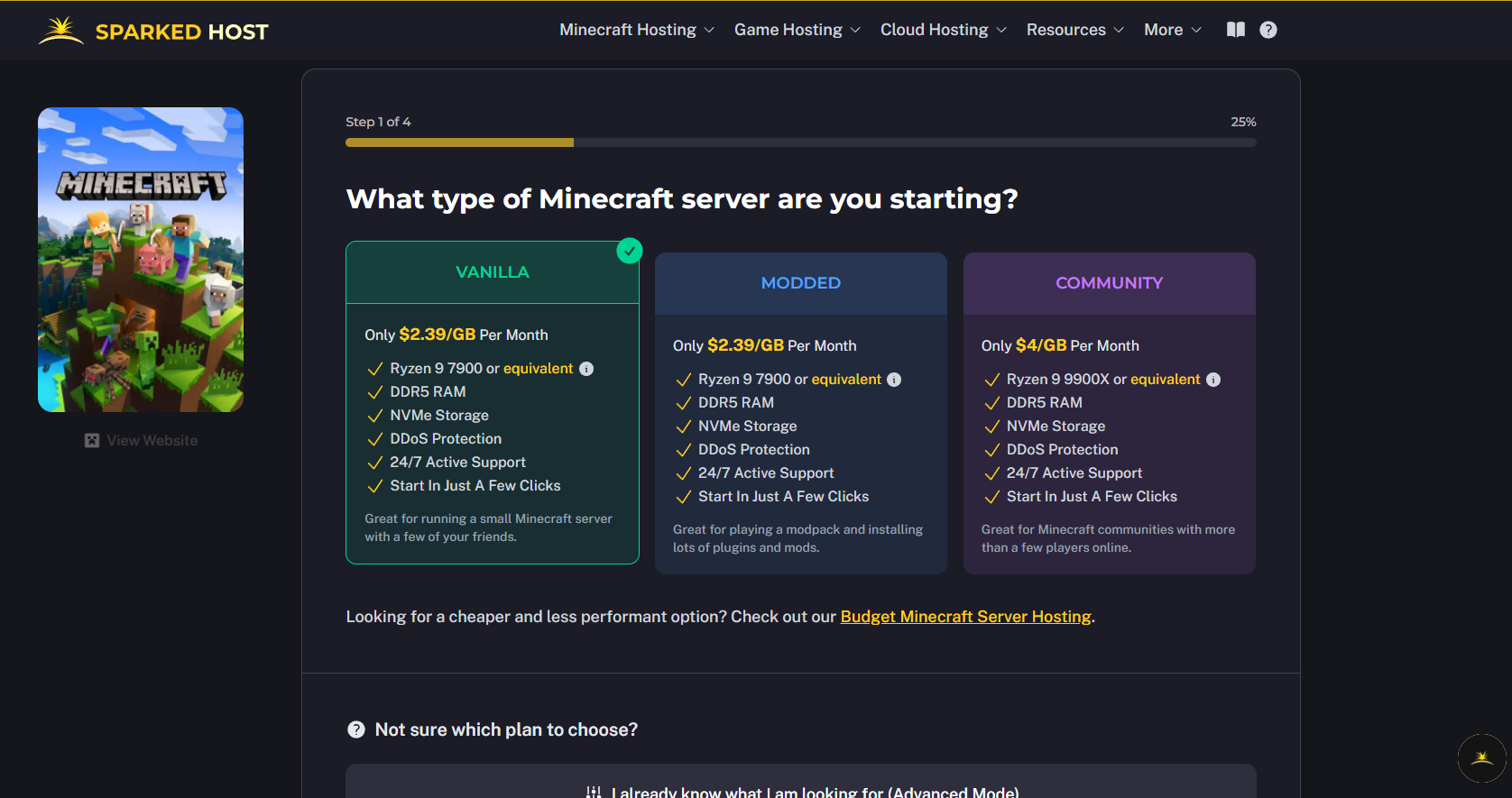Screen dimensions: 1512x798
Task: Click 'DDoS Protection' in Community card
Action: click(x=1062, y=450)
